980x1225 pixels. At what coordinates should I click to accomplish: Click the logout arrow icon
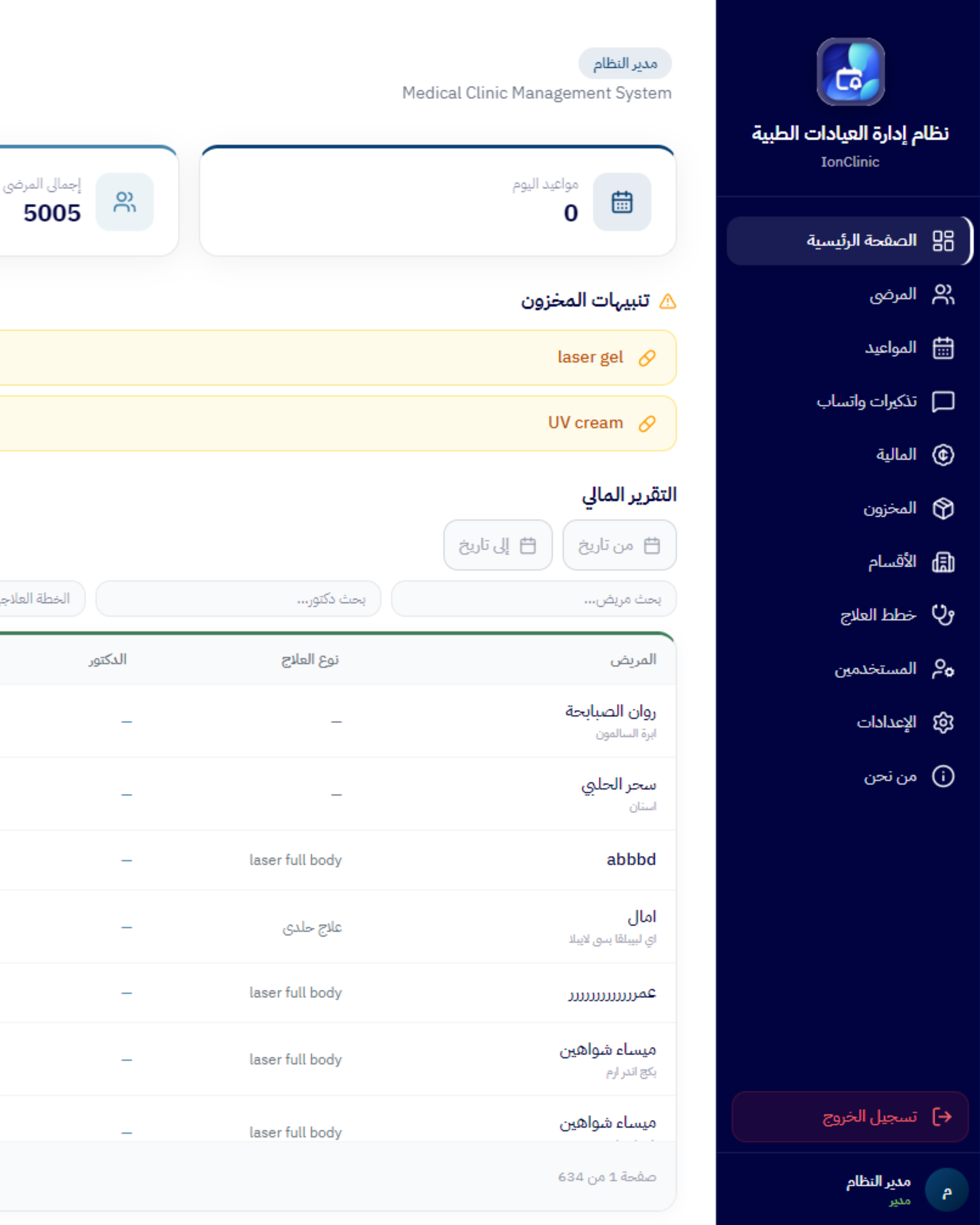pos(943,1116)
